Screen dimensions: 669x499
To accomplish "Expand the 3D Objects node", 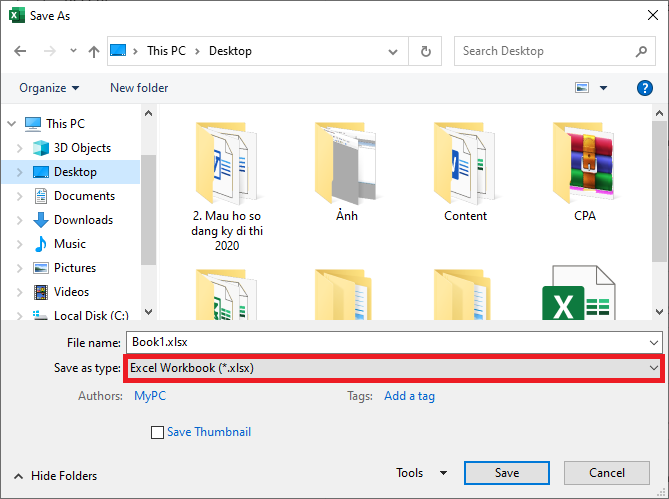I will (x=19, y=148).
